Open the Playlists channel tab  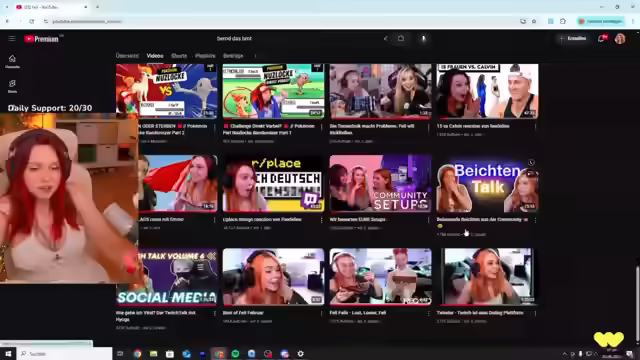[x=205, y=56]
